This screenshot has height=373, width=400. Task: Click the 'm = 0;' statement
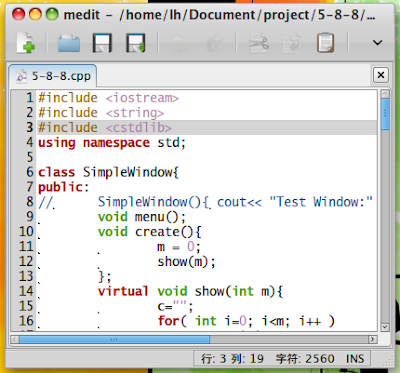click(179, 247)
